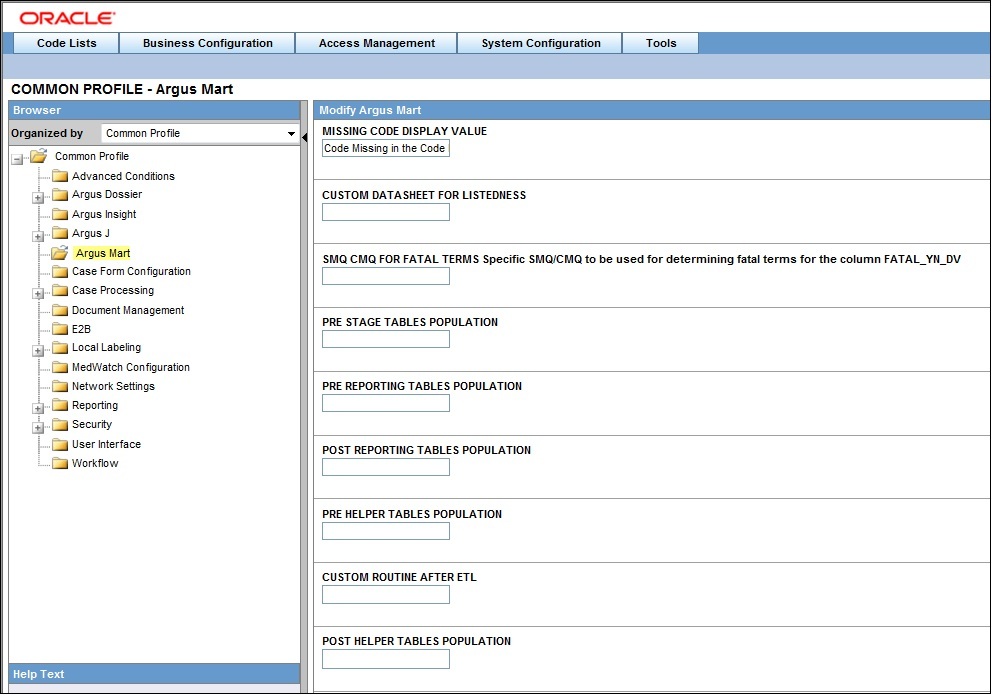Collapse the Common Profile root node
Viewport: 993px width, 697px height.
pos(17,160)
